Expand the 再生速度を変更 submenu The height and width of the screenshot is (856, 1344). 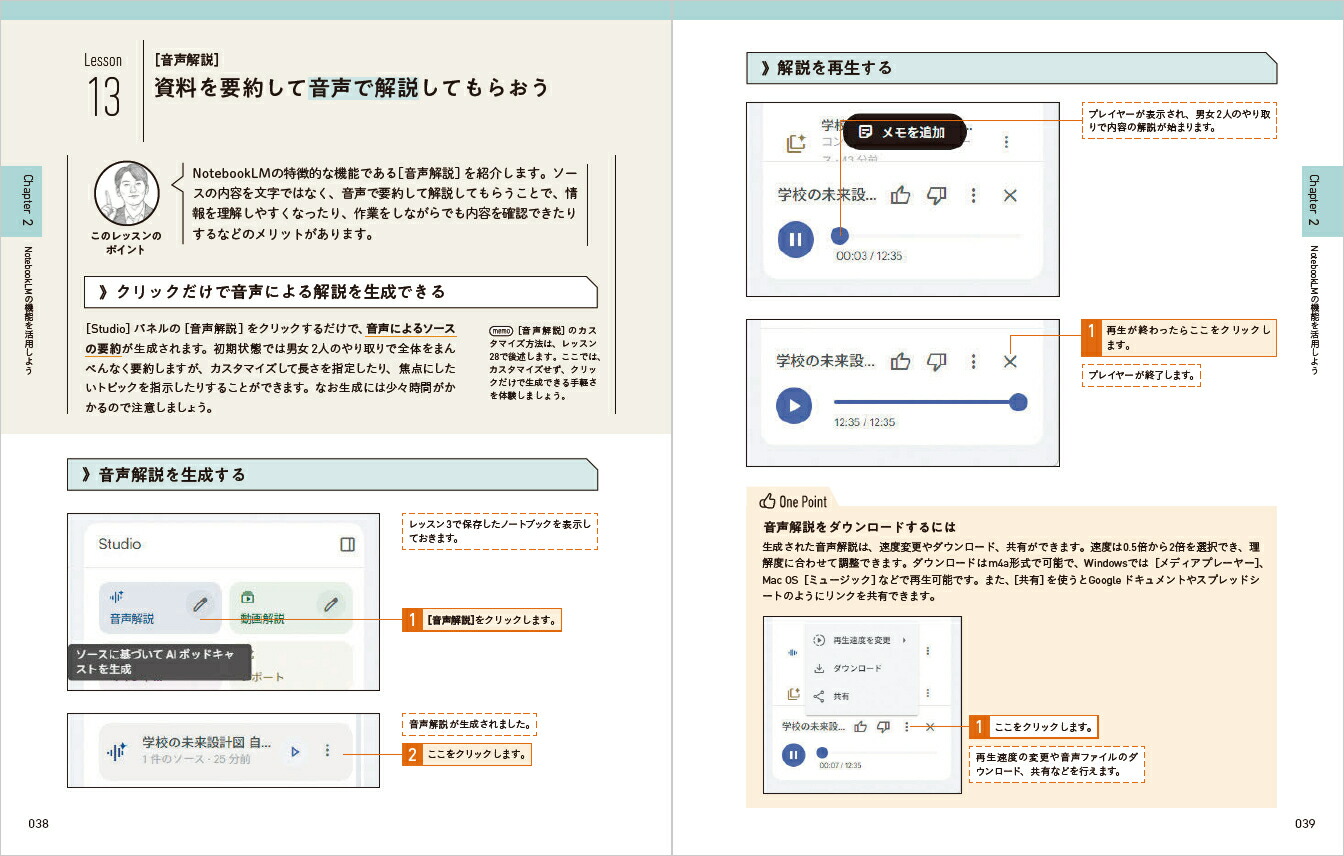tap(862, 640)
